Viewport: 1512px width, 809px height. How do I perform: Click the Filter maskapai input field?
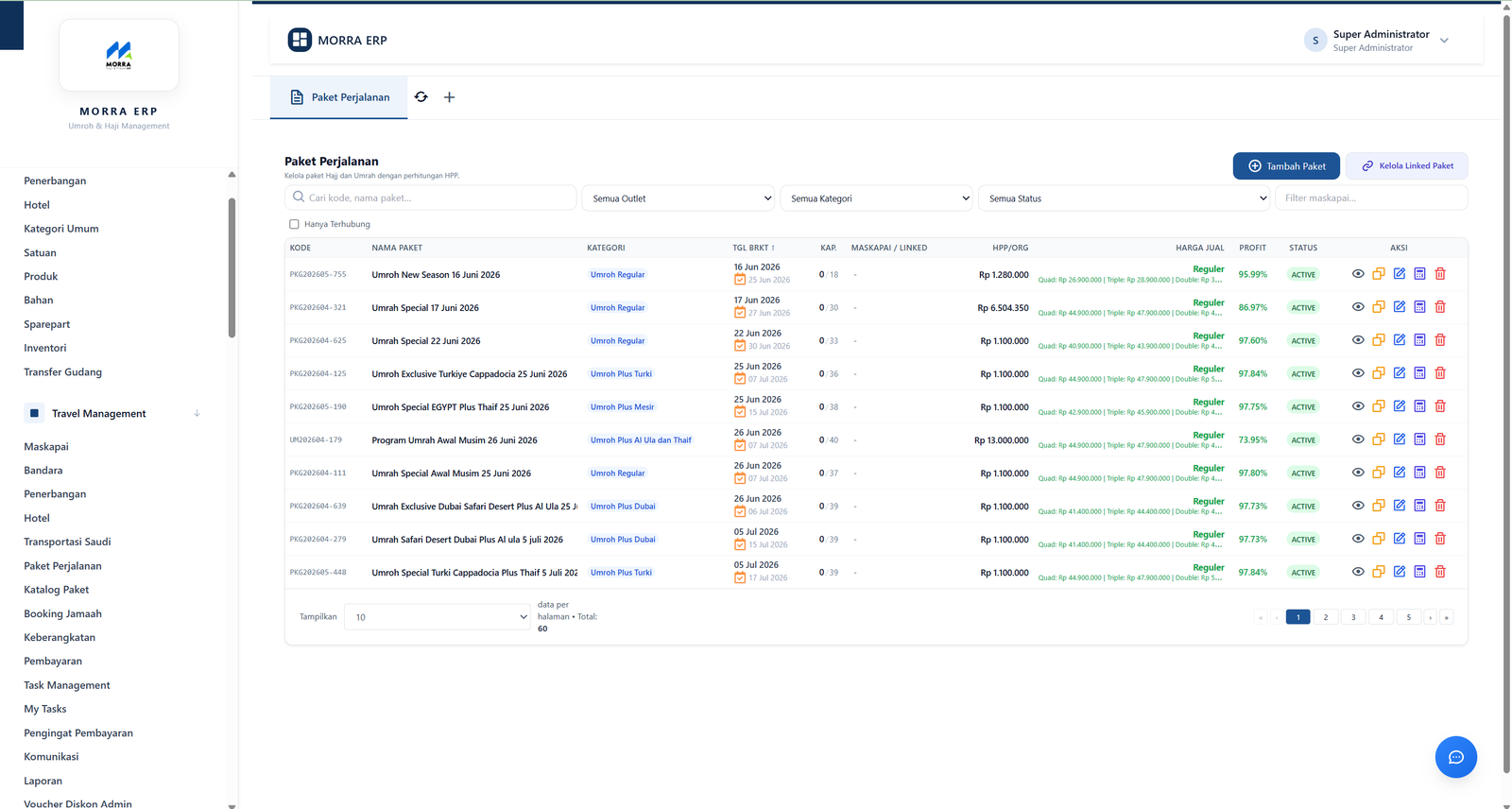(1371, 198)
